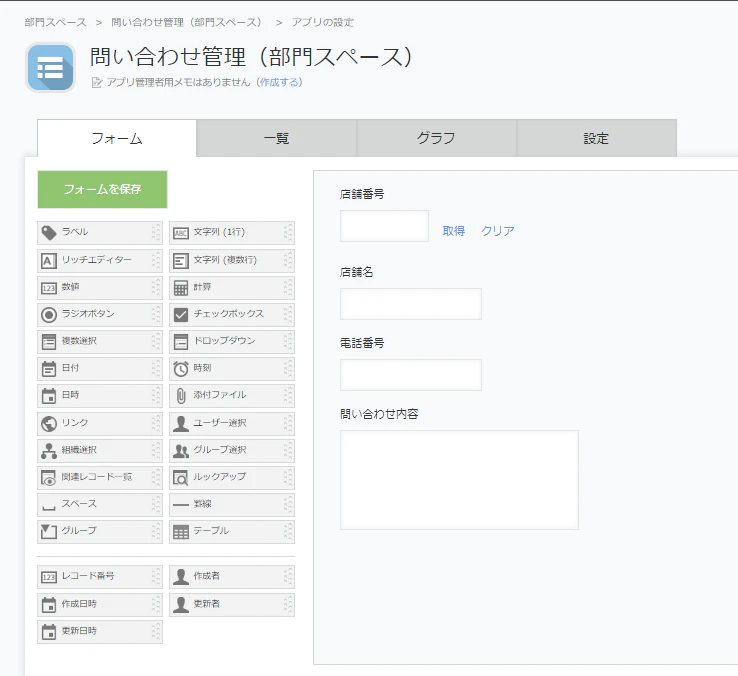Click the 更新日時 calendar icon
Screen dimensions: 738x676
[x=49, y=632]
